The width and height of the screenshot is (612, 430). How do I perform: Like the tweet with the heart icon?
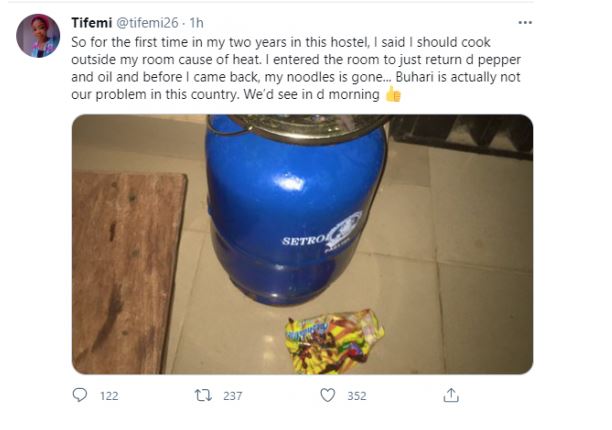327,396
